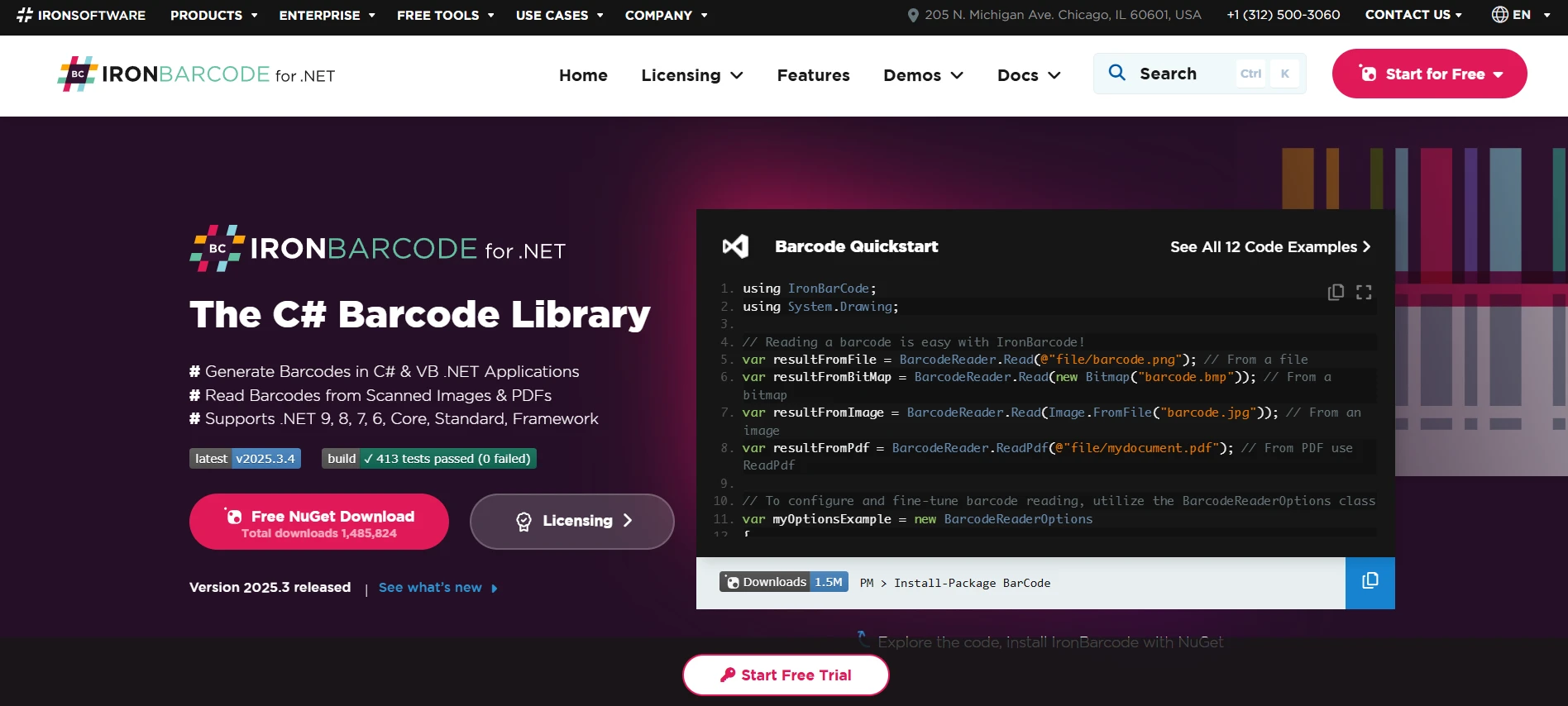
Task: Copy the Install-Package command
Action: tap(1370, 582)
